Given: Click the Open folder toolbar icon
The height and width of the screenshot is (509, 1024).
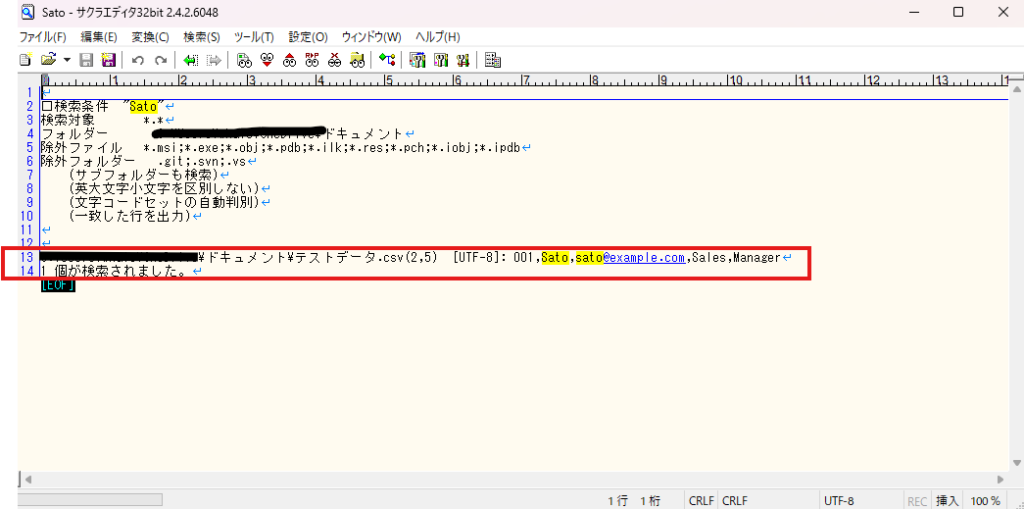Looking at the screenshot, I should 47,60.
